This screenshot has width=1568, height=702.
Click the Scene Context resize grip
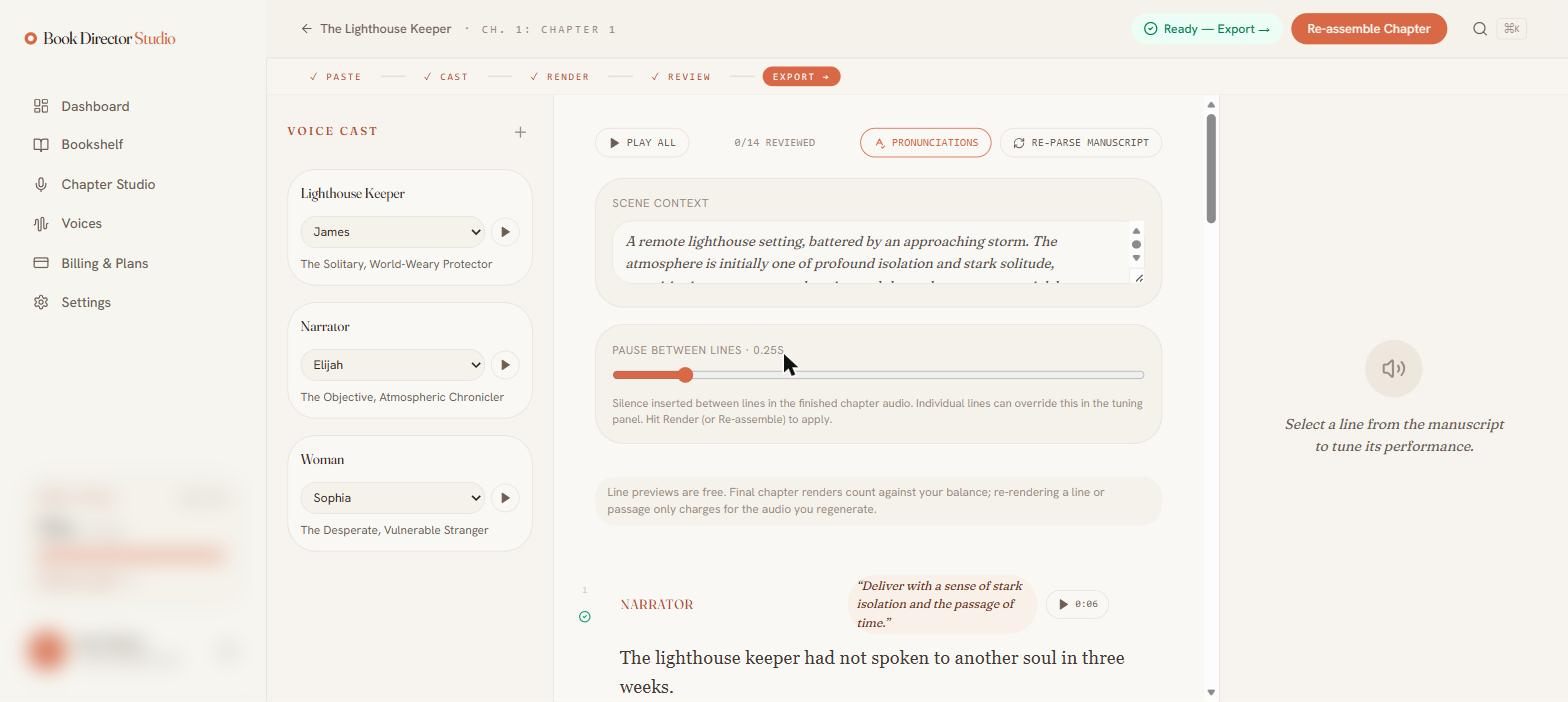[x=1137, y=277]
